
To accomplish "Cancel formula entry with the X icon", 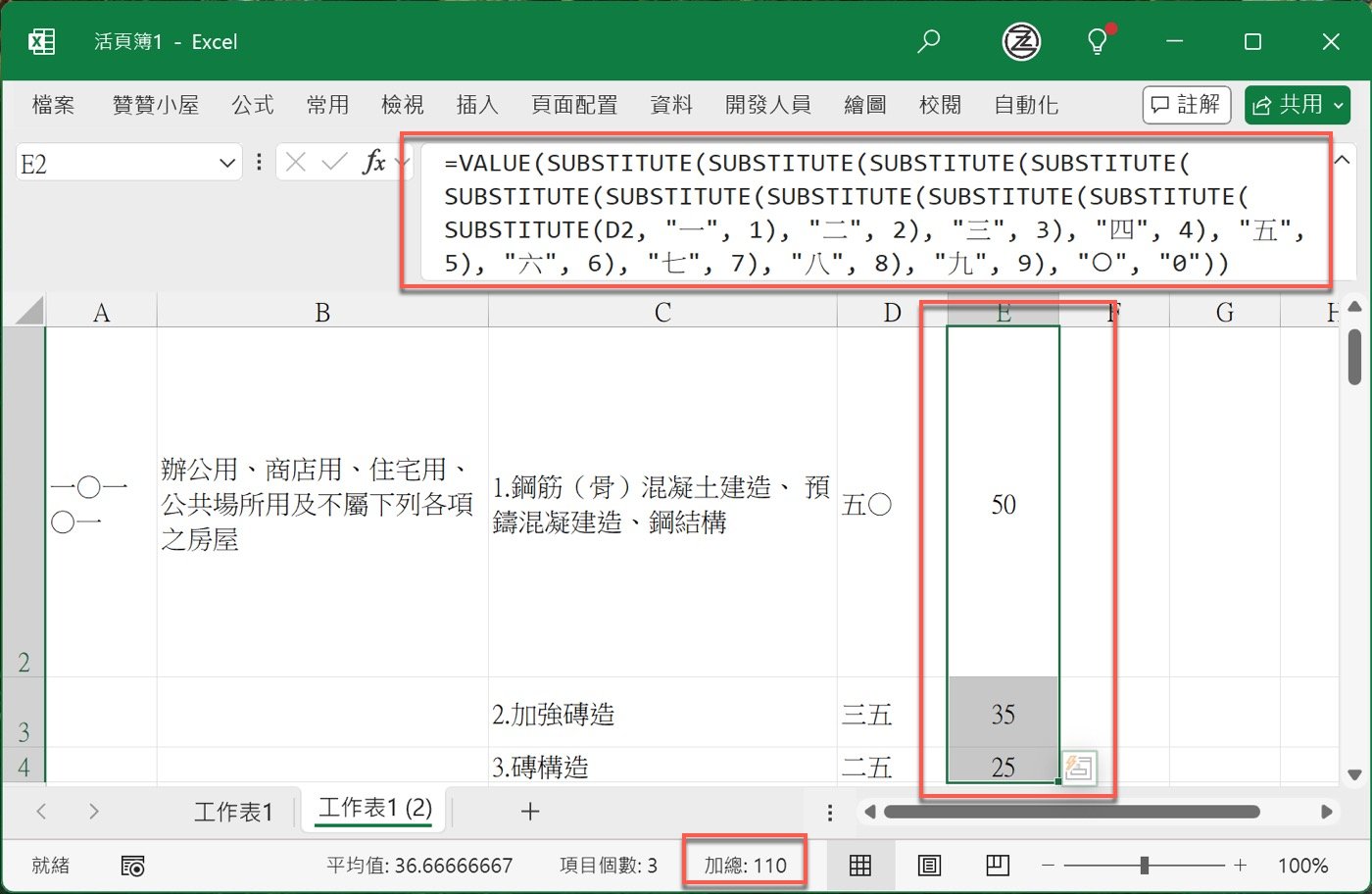I will click(296, 162).
